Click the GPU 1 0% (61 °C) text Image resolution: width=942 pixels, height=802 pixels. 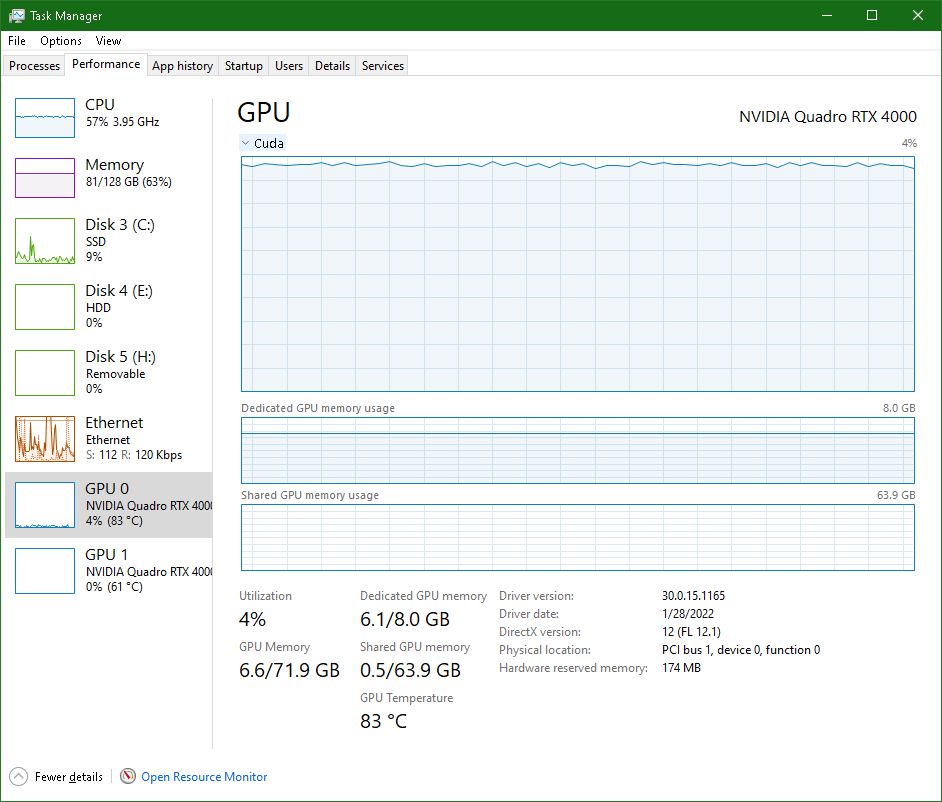[114, 587]
